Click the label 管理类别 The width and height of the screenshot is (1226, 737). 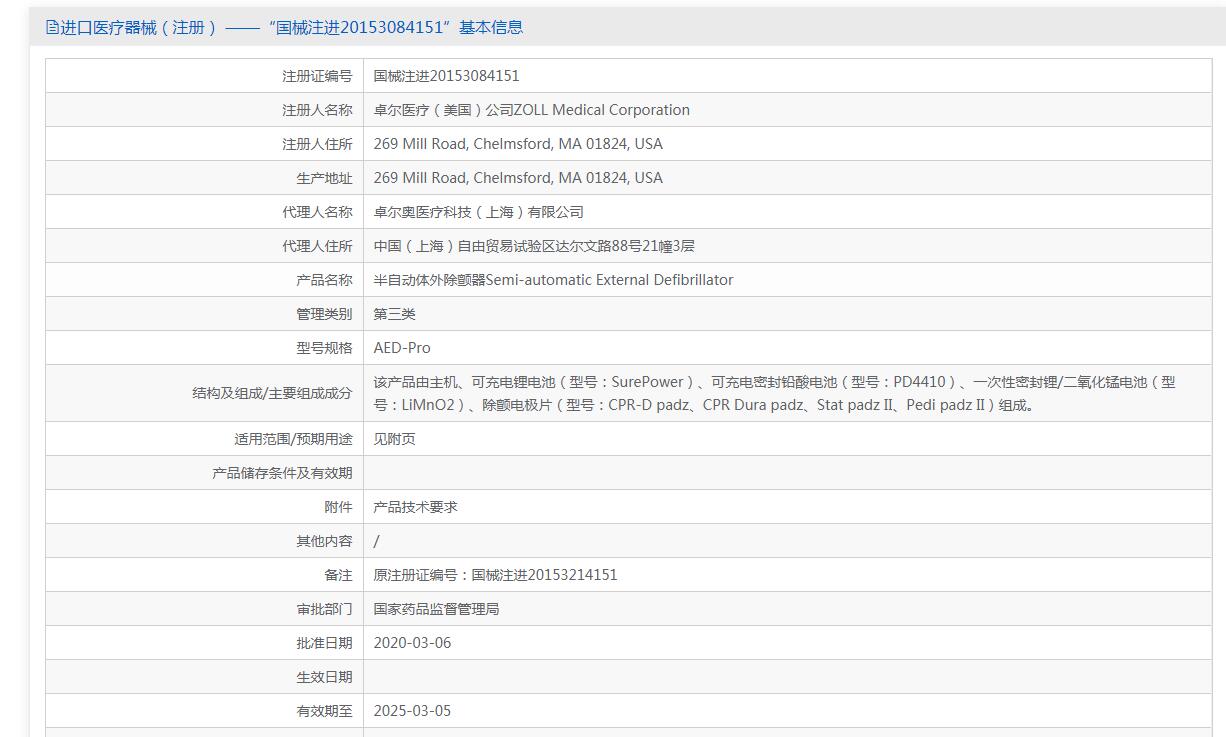324,314
